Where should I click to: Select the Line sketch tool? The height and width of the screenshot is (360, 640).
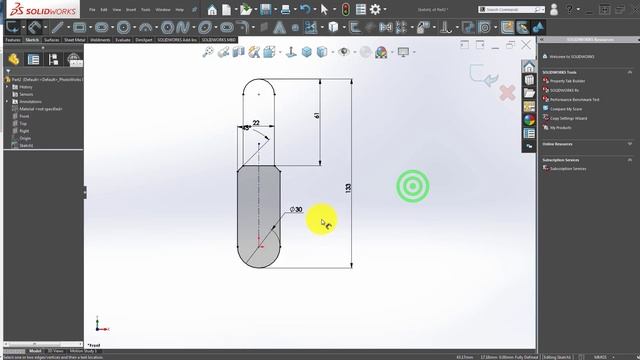(x=57, y=27)
